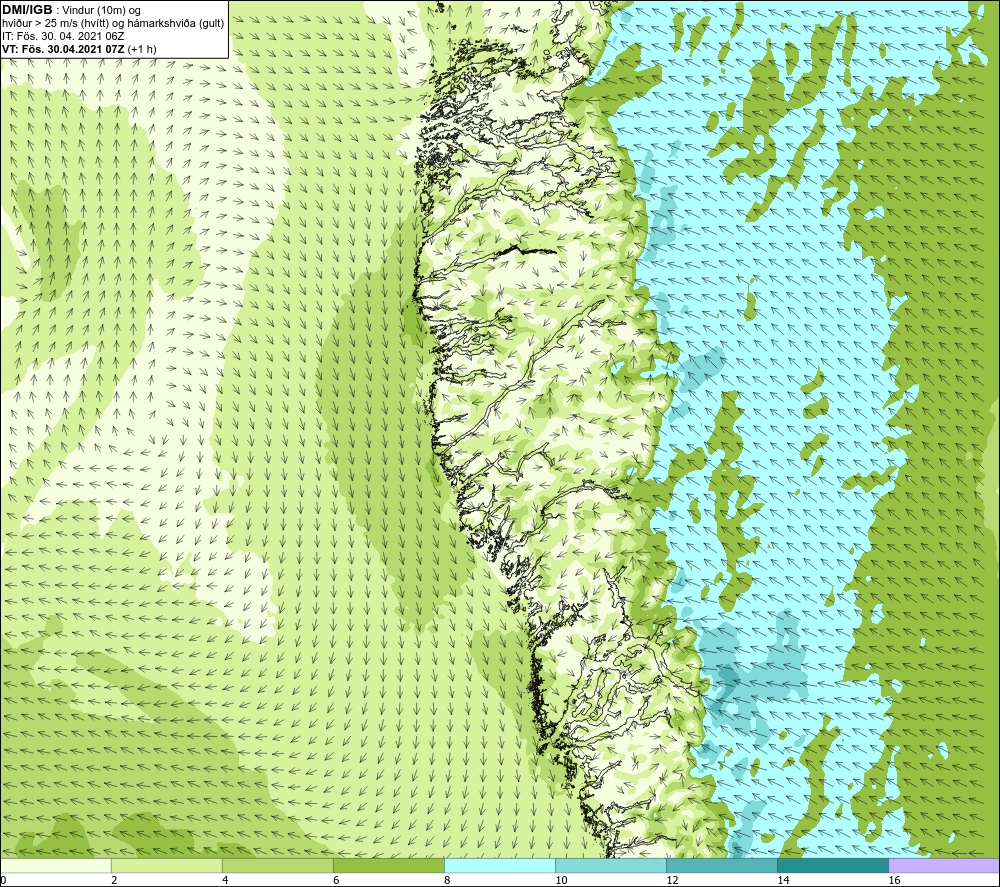This screenshot has height=887, width=1000.
Task: Click the legend scale value '8'
Action: [447, 880]
